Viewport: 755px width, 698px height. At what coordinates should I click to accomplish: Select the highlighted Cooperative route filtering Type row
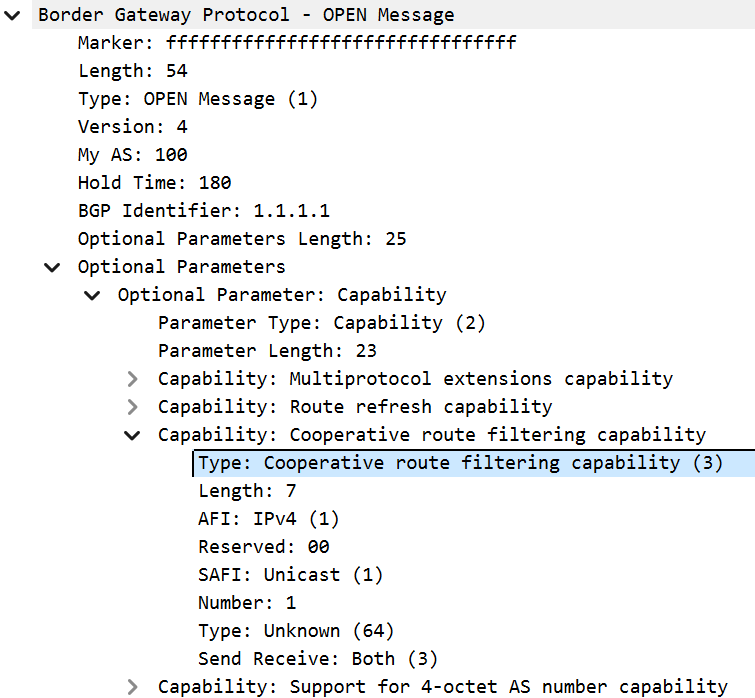click(x=459, y=463)
